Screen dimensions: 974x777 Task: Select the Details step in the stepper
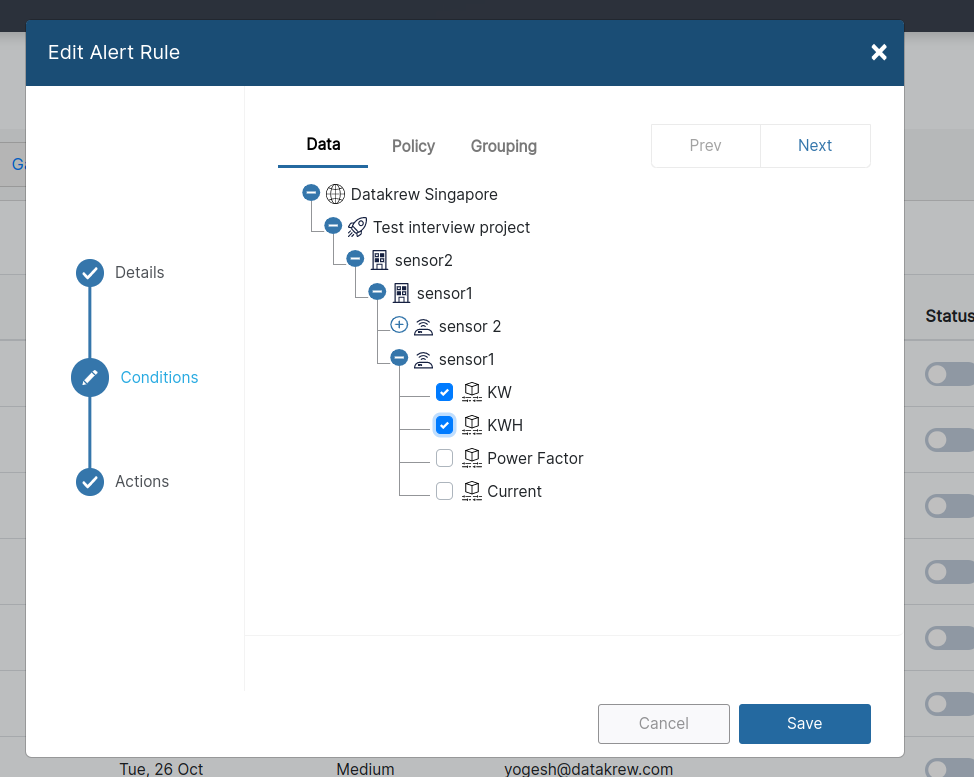[89, 272]
